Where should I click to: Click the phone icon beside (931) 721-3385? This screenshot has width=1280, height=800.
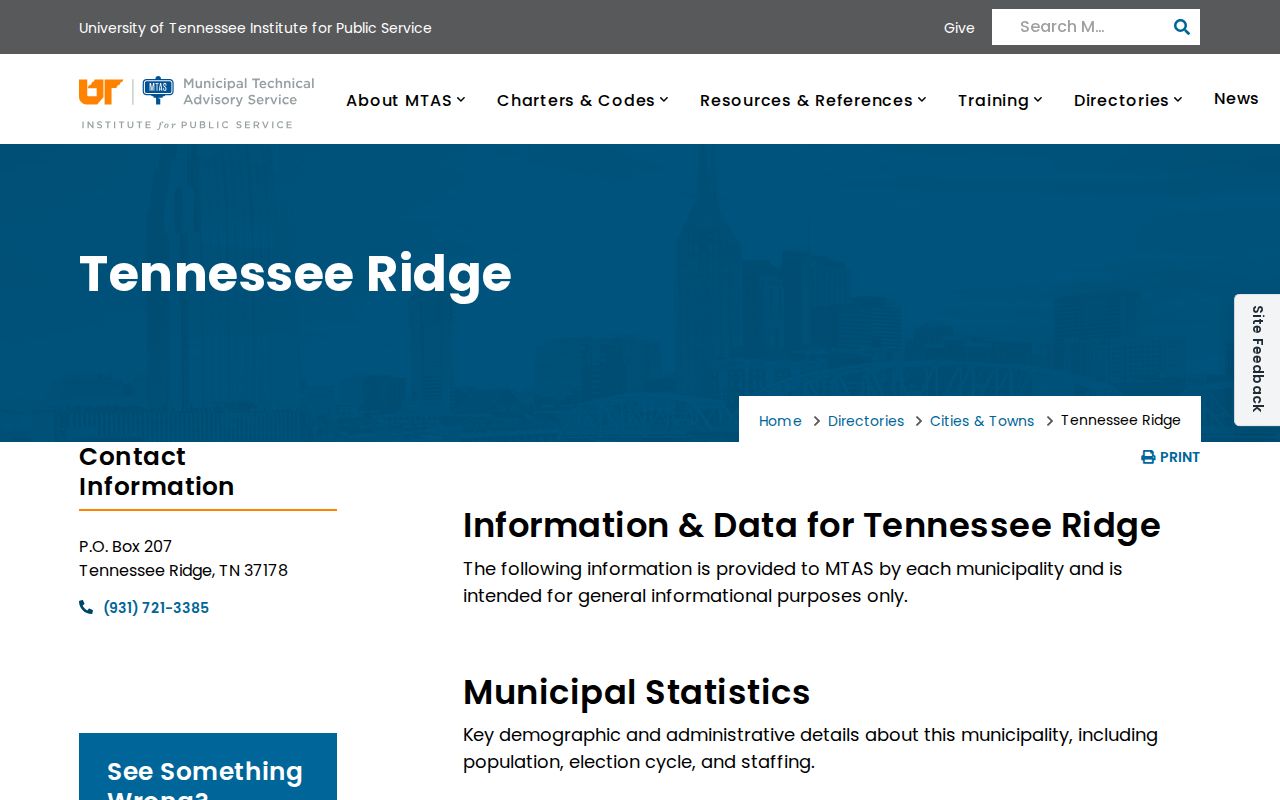[86, 607]
